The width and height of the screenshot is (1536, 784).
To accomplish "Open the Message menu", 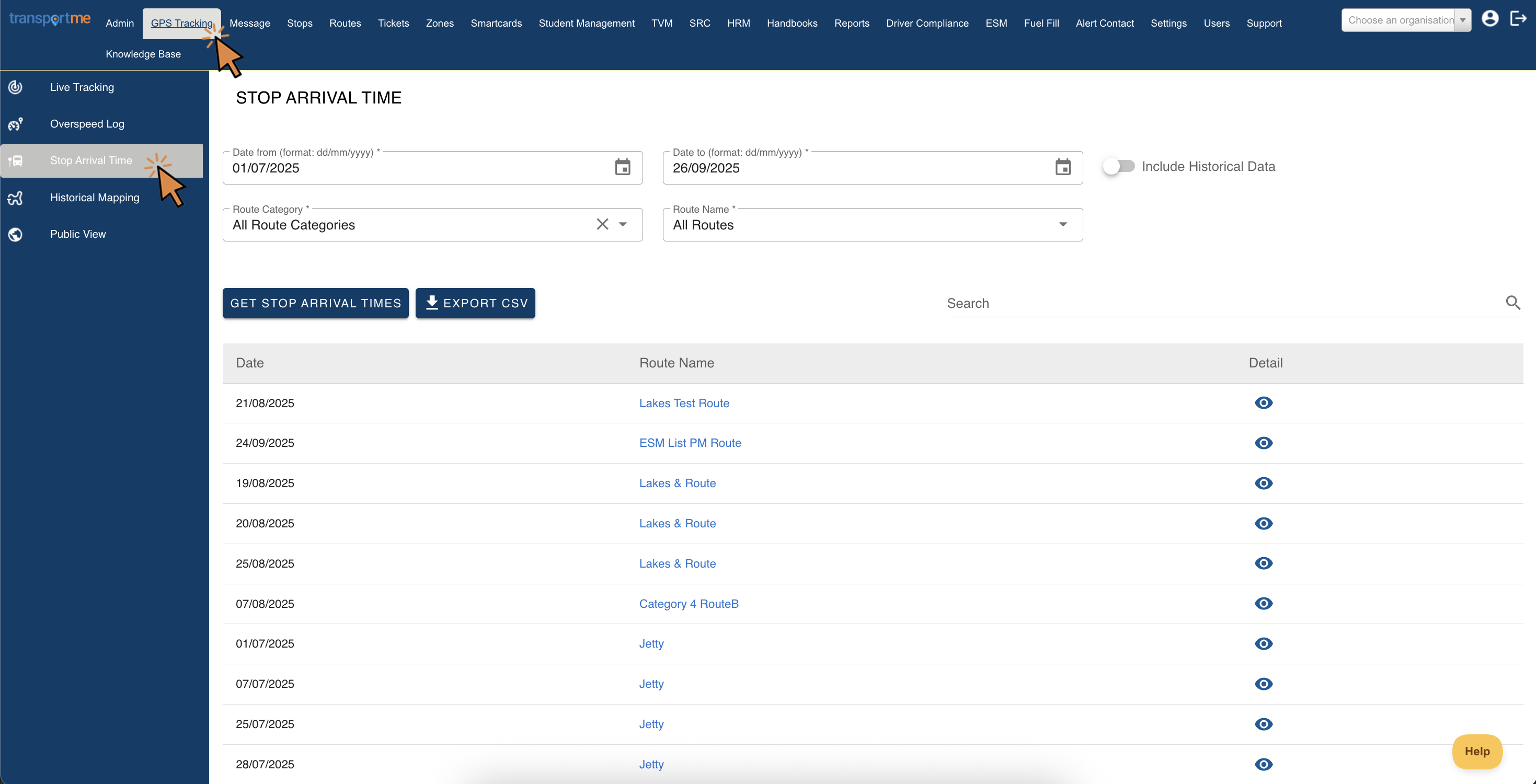I will (250, 23).
